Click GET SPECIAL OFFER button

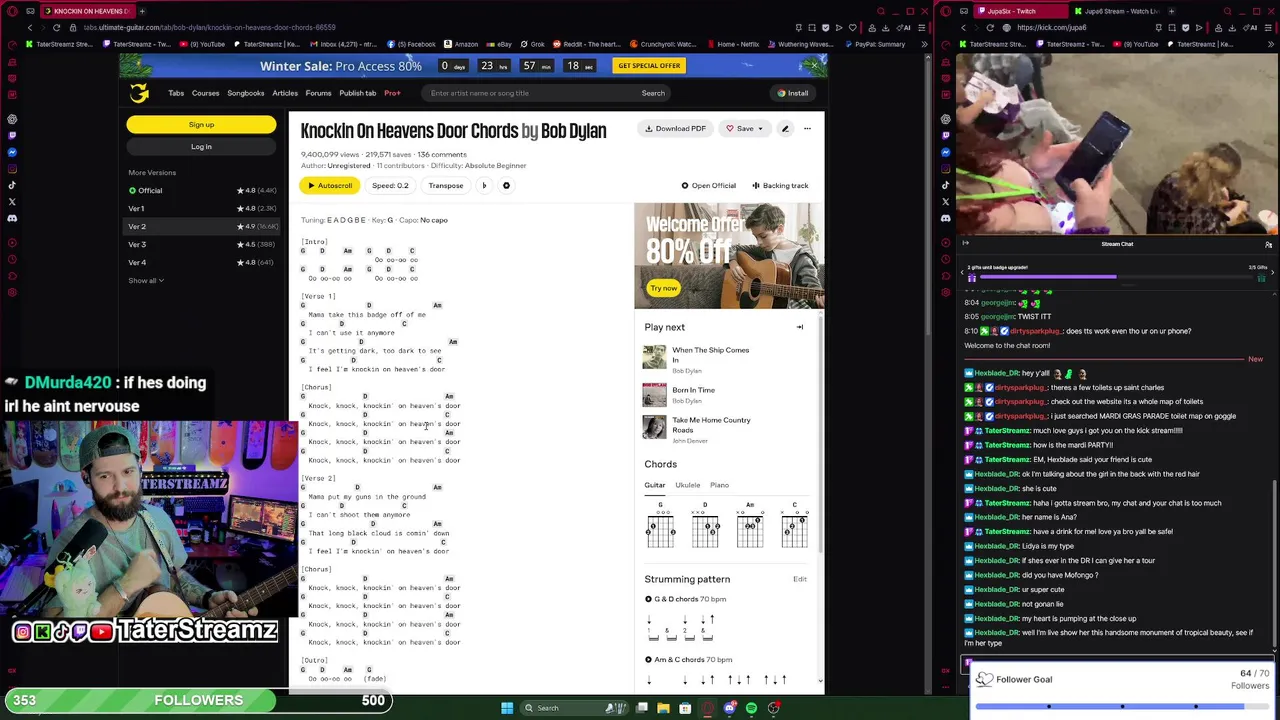tap(649, 65)
